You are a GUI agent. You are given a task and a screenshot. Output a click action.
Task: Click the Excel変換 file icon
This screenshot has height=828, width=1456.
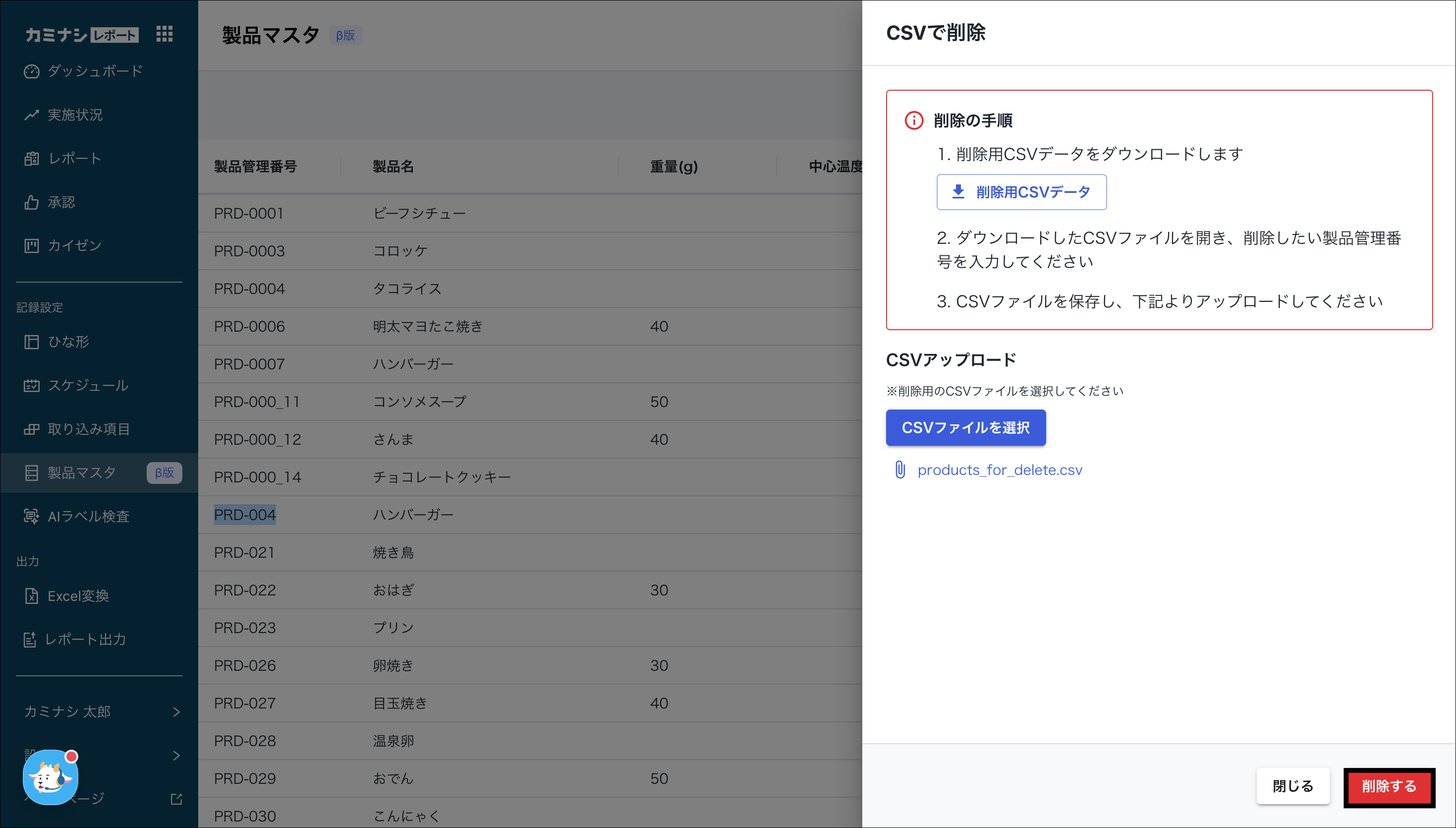(x=32, y=596)
